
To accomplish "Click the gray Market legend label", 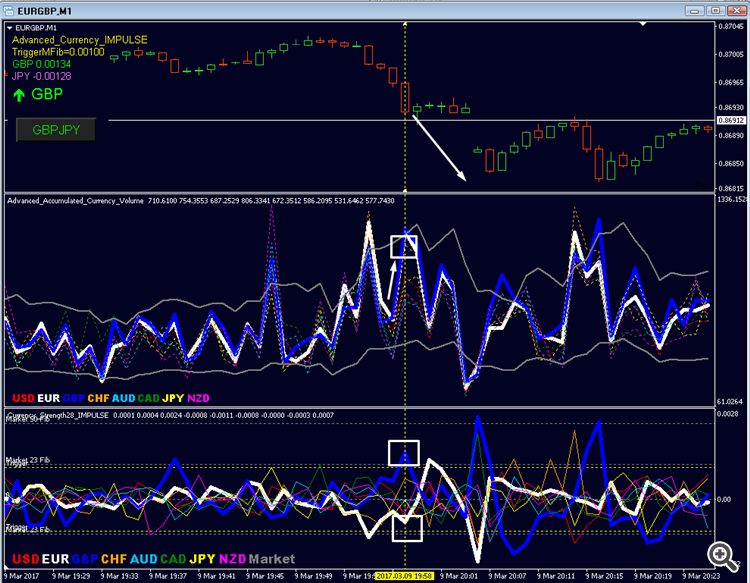I will [272, 559].
